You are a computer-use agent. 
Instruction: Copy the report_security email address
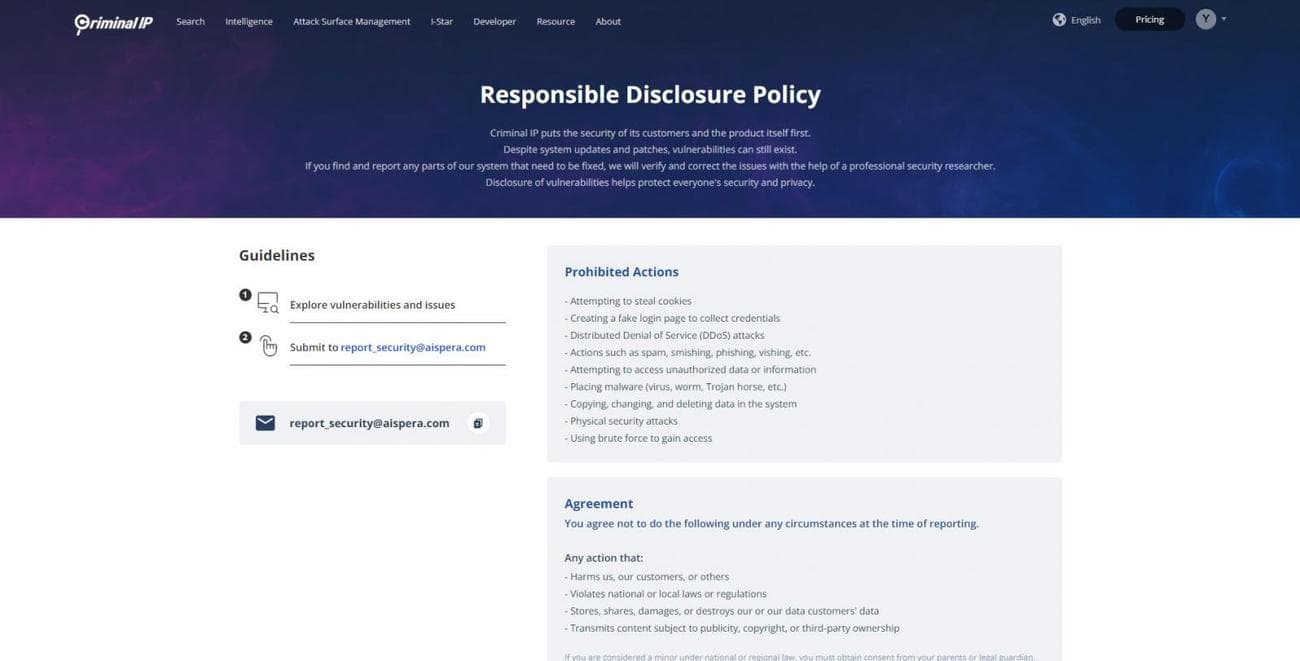coord(478,423)
